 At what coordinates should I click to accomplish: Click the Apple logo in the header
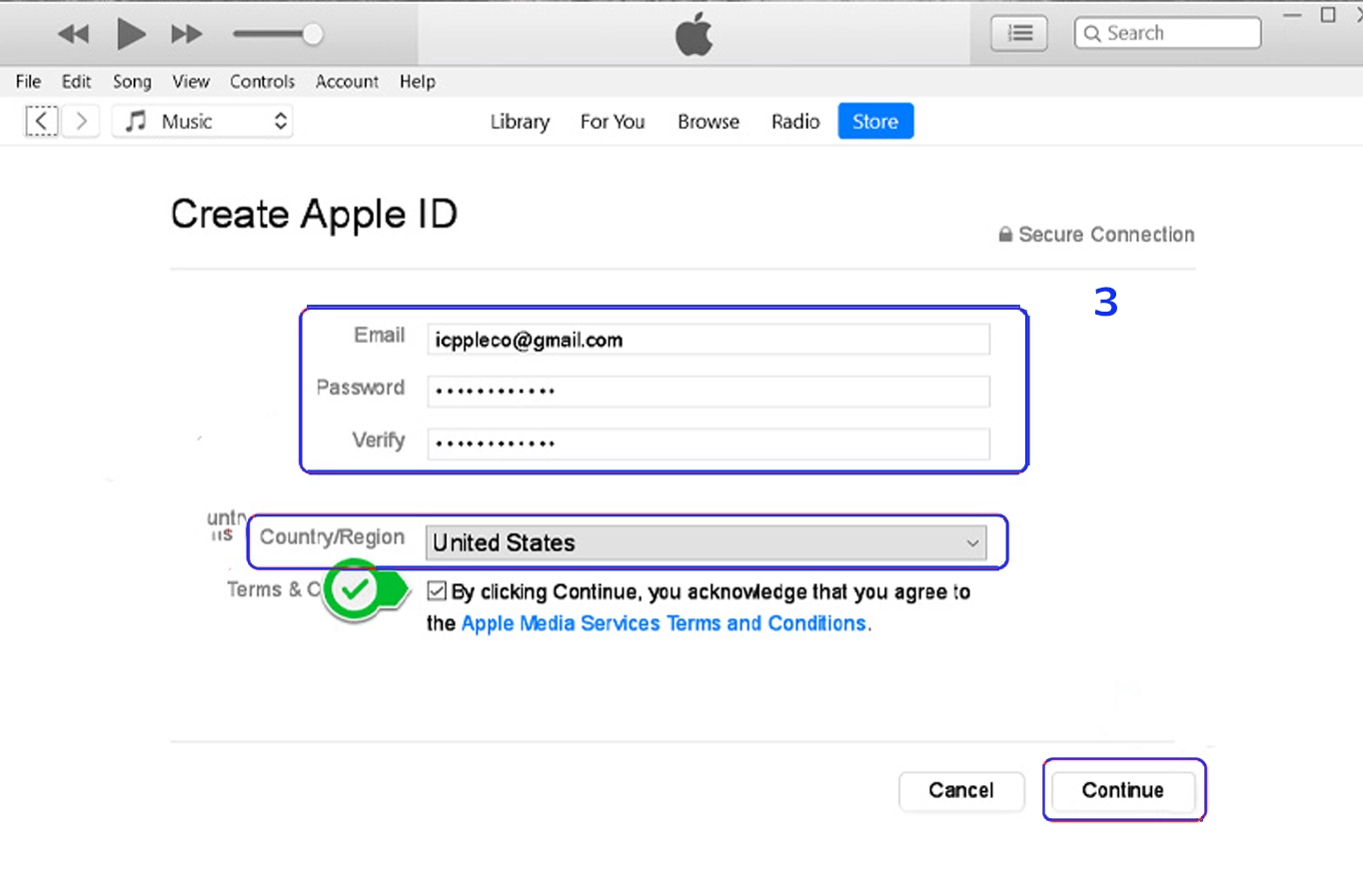pos(693,35)
